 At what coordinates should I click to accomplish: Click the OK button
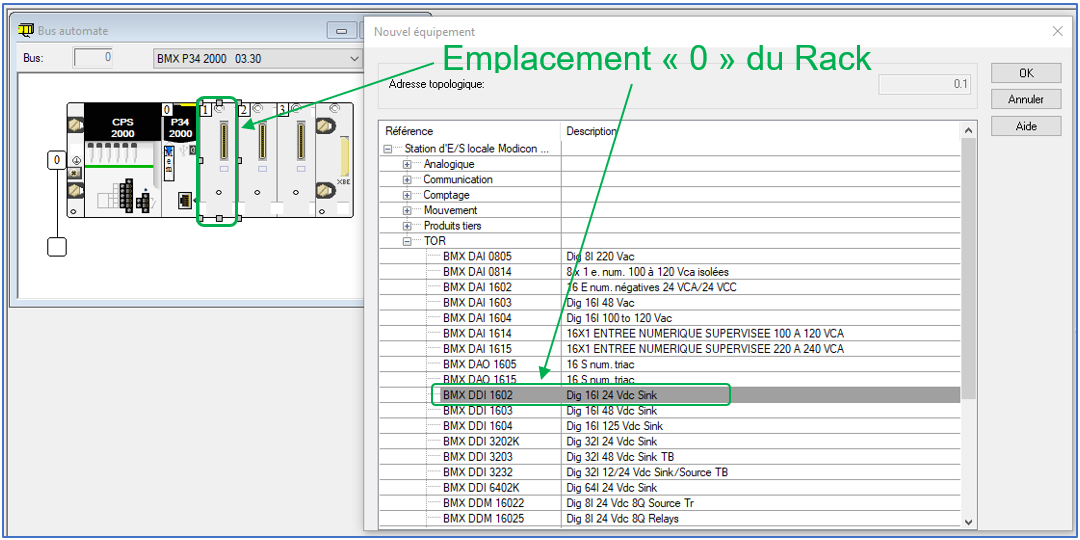coord(1026,73)
